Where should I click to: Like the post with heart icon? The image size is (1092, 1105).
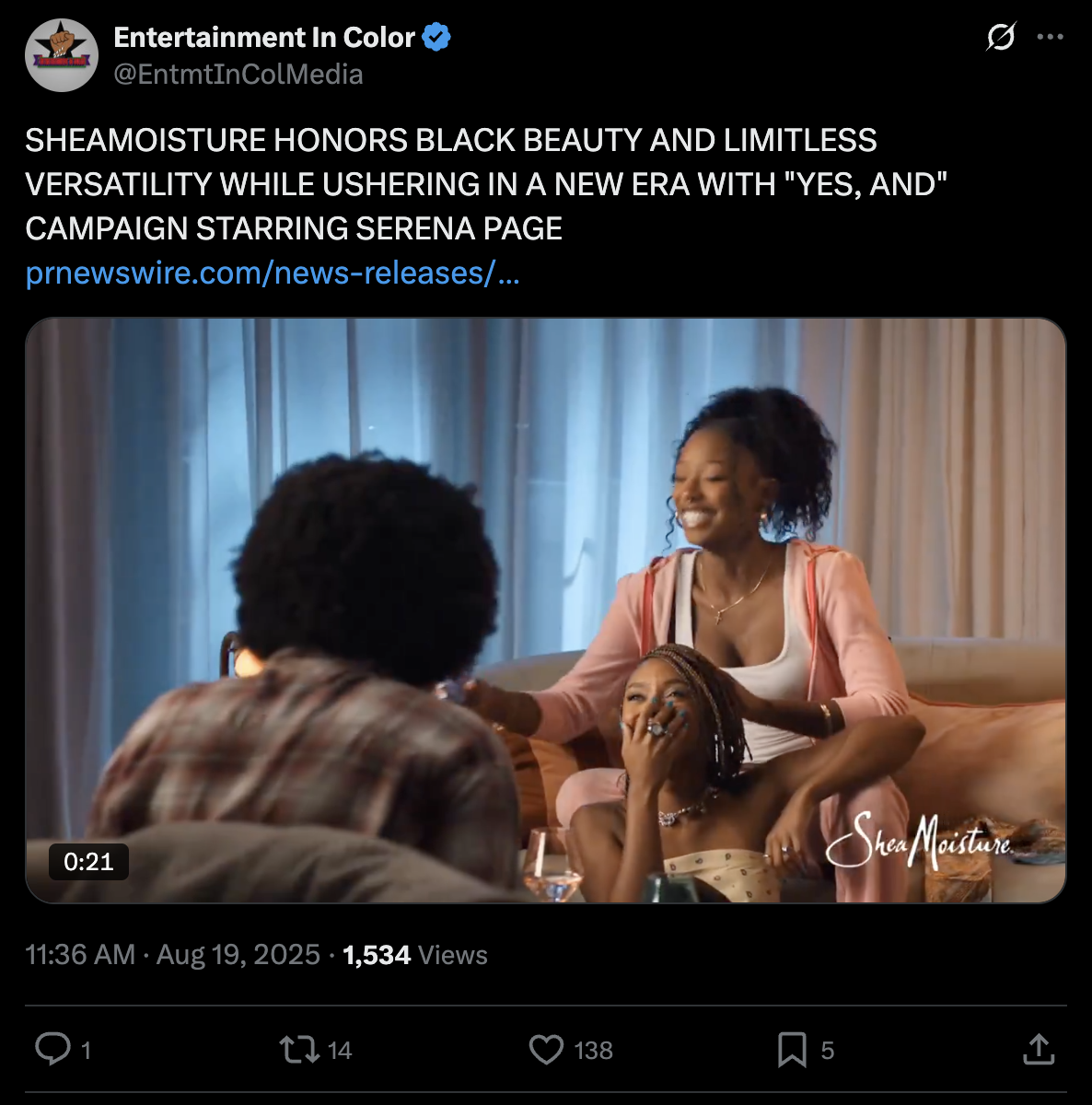[x=546, y=1049]
